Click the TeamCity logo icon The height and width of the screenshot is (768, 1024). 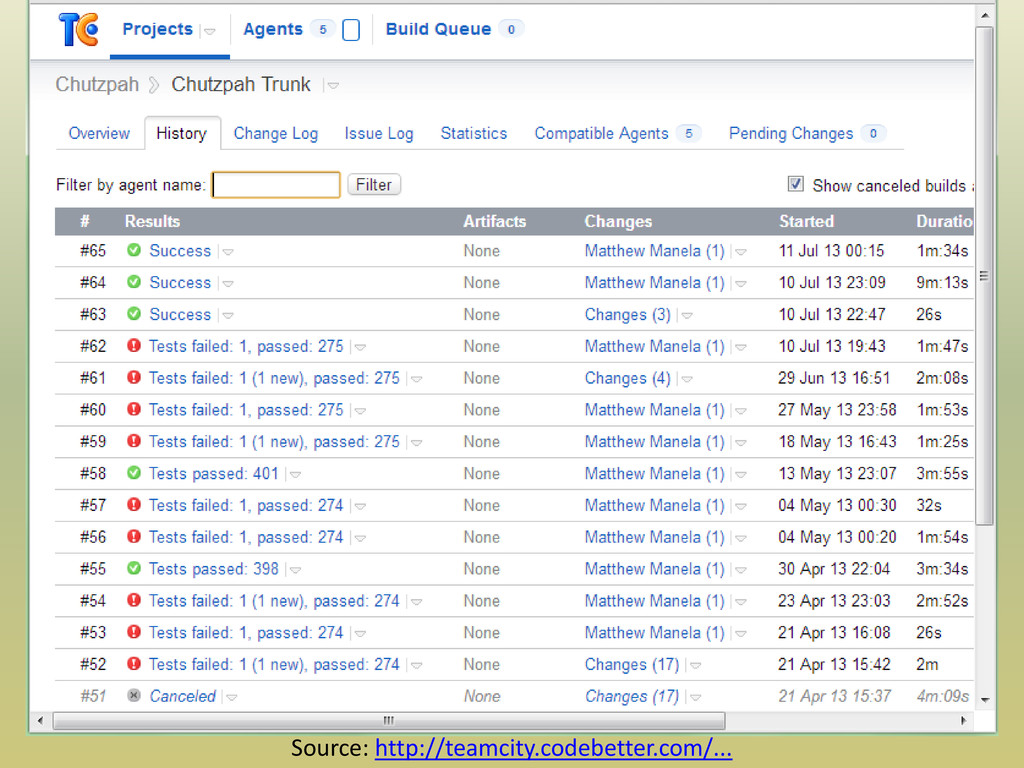78,29
